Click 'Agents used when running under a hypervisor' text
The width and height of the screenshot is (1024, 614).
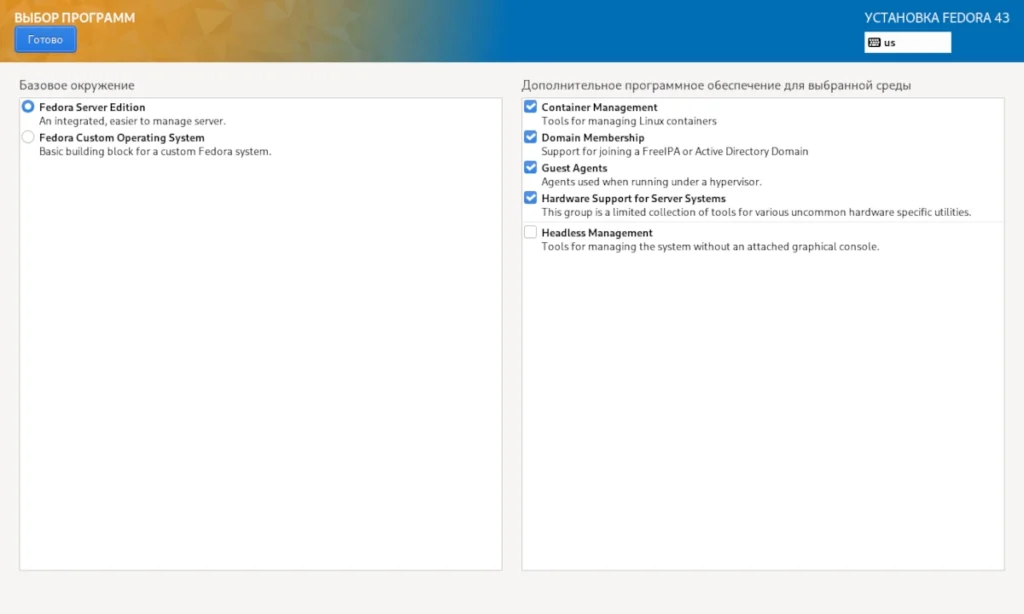651,182
